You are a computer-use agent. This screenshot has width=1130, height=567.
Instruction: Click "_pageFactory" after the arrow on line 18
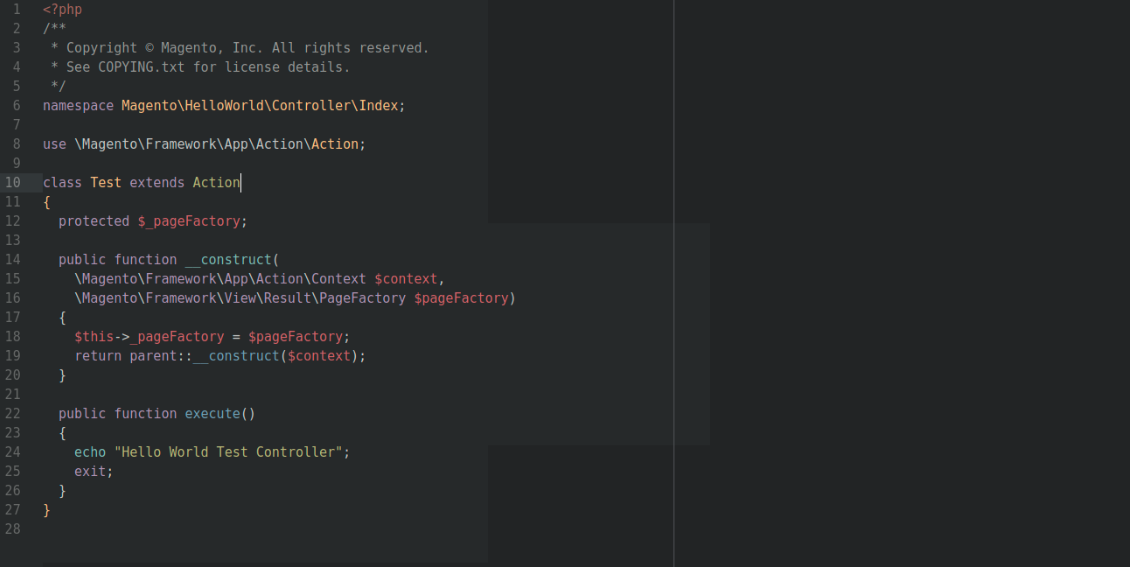177,337
